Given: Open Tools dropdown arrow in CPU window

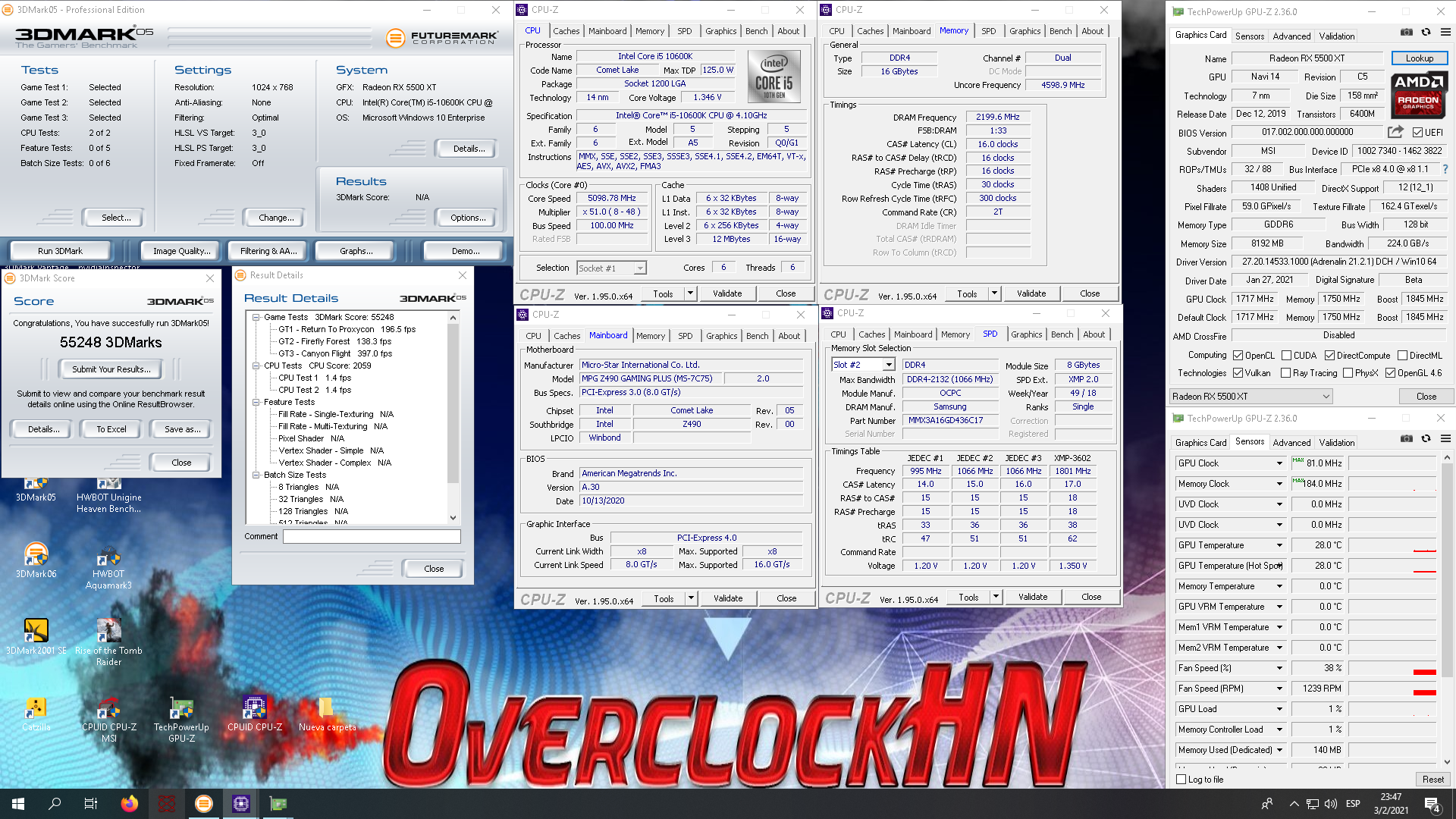Looking at the screenshot, I should (690, 294).
